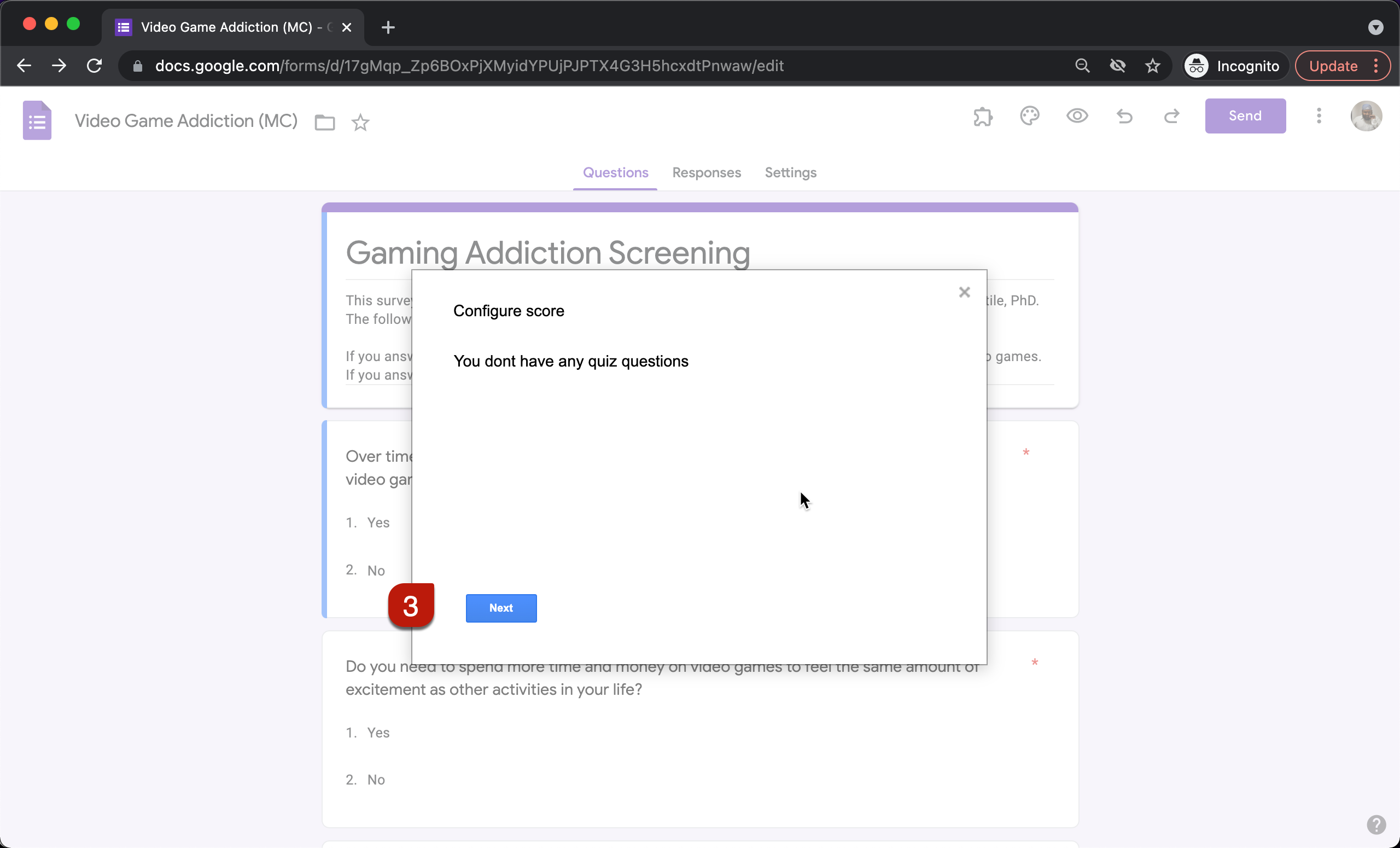Star the Video Game Addiction form
1400x848 pixels.
point(360,122)
